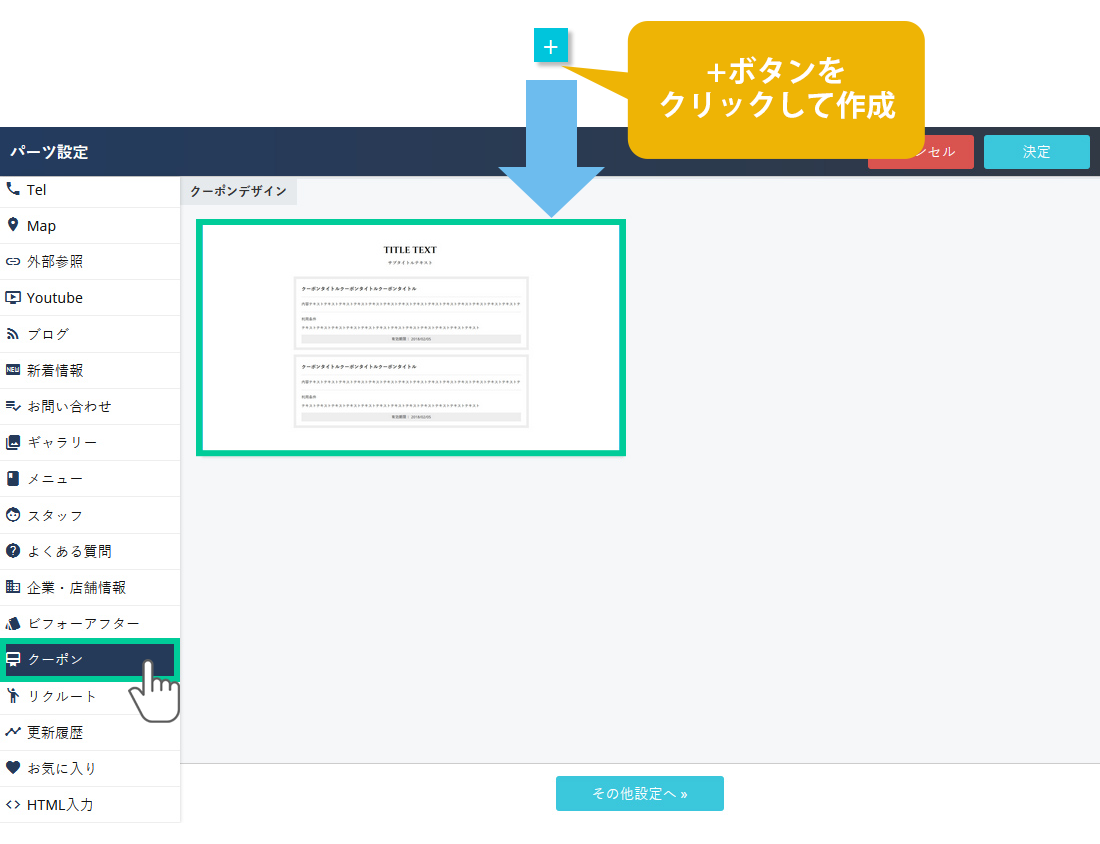The width and height of the screenshot is (1100, 844).
Task: Click the phone icon beside Tel
Action: 13,189
